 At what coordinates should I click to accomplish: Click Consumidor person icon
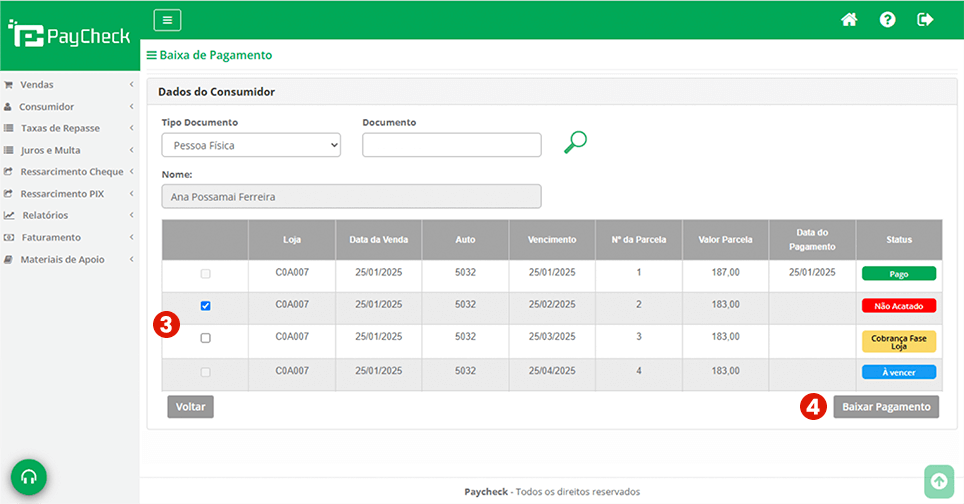coord(8,107)
